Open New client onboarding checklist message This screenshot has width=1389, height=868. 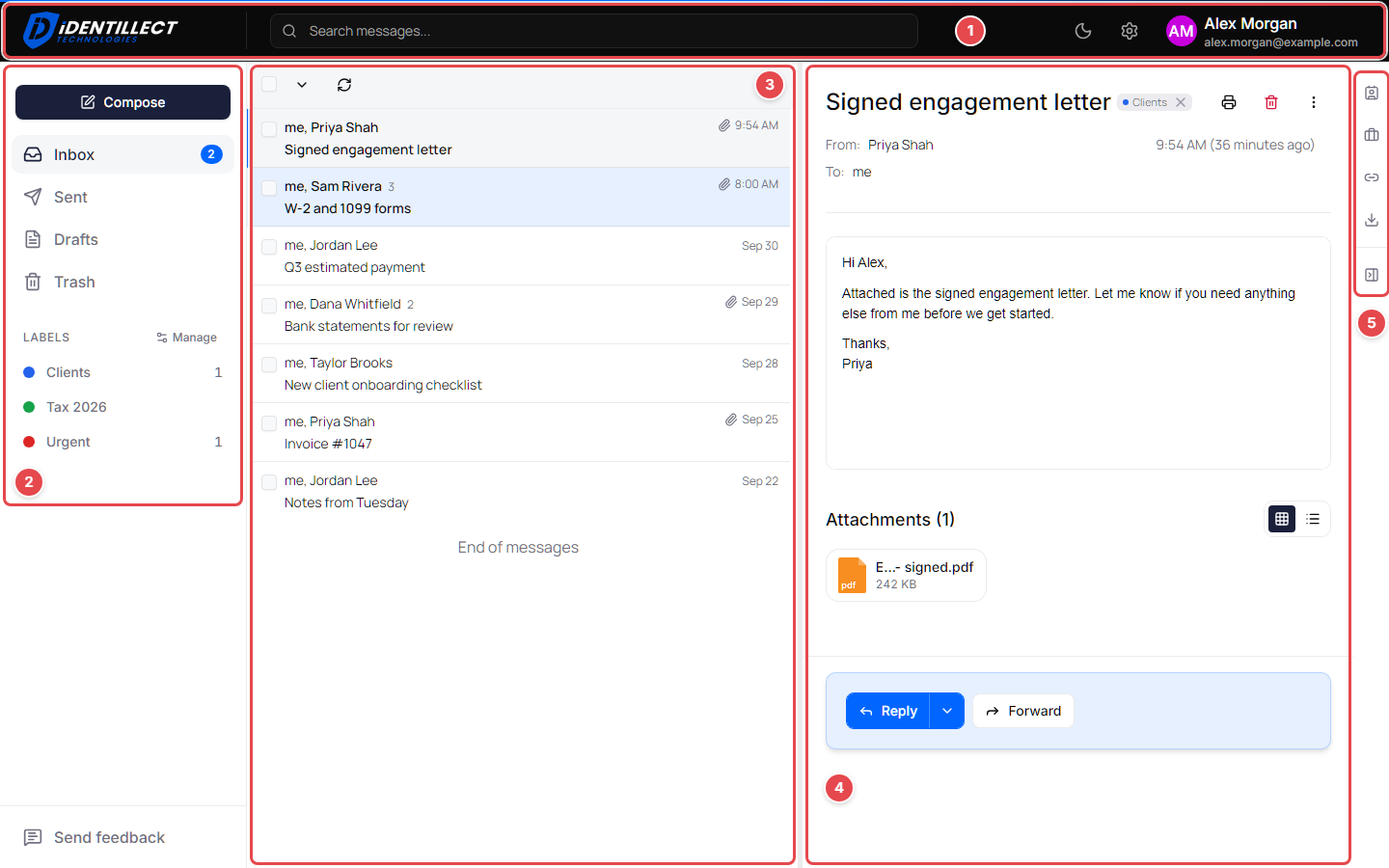coord(521,373)
